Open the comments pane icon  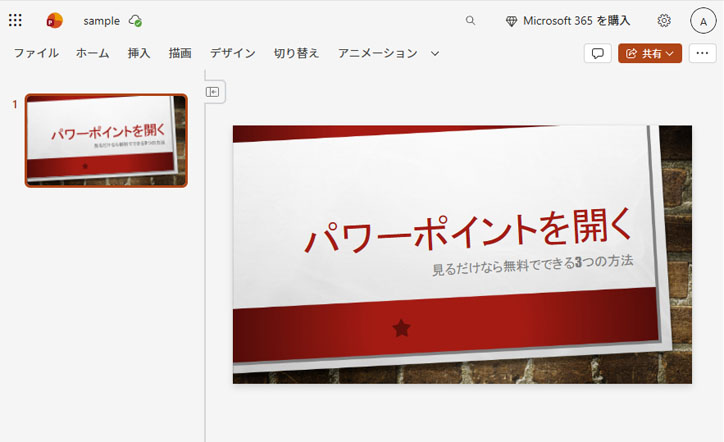597,53
